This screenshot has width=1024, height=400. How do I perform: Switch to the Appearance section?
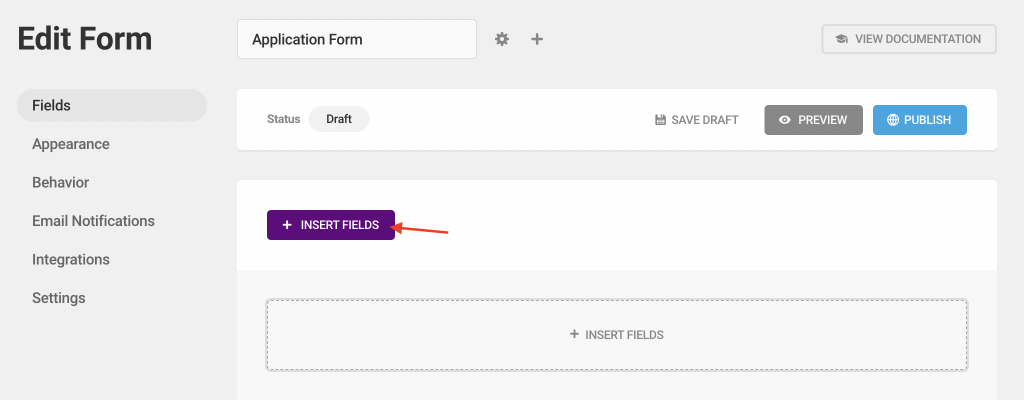pos(71,144)
